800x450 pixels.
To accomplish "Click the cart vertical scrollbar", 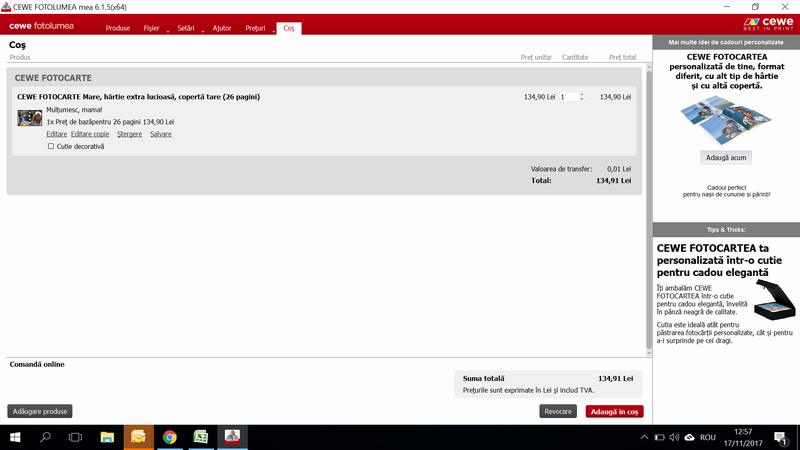I will tap(649, 209).
